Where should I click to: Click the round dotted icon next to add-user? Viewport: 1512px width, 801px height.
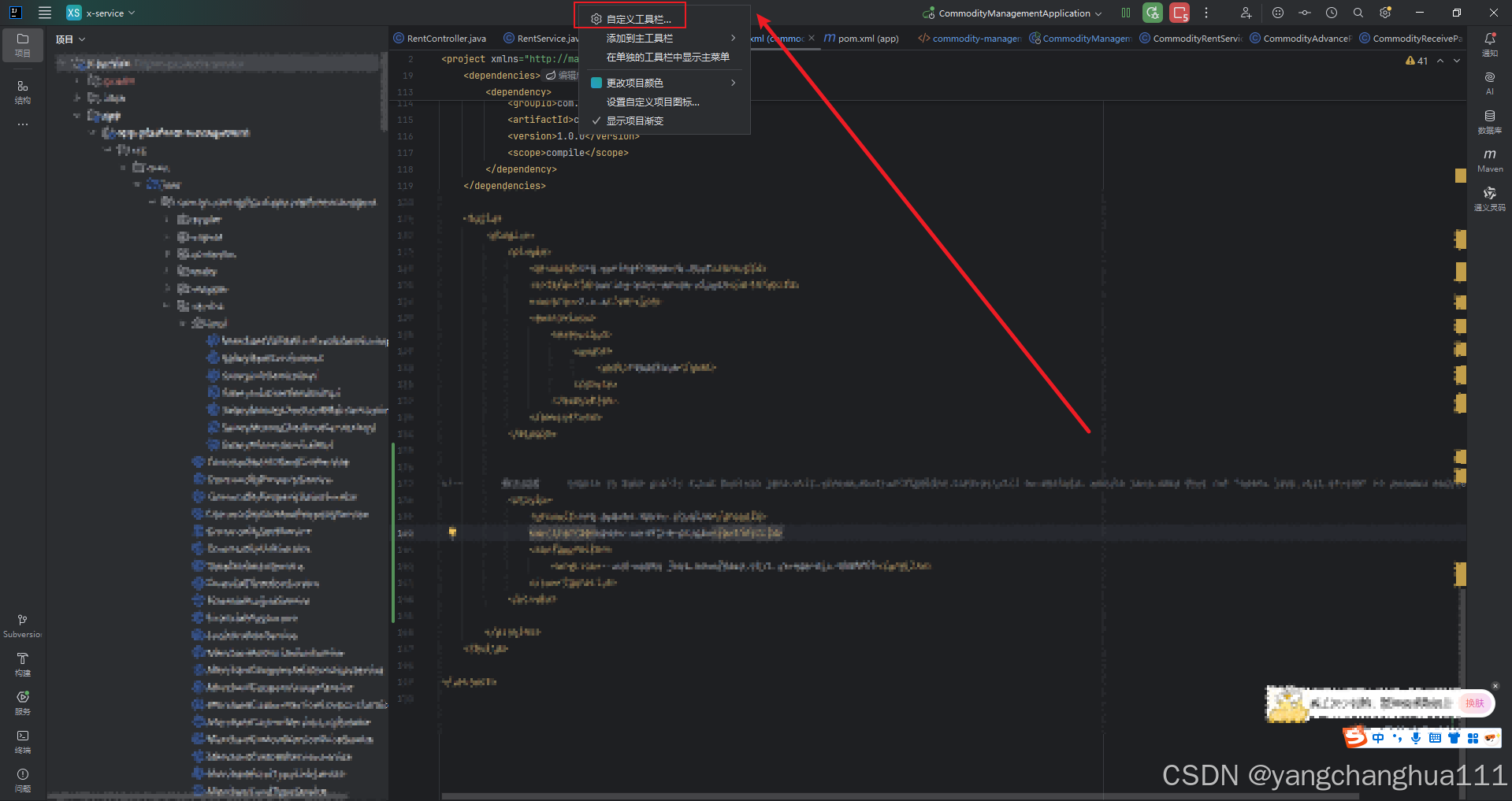pyautogui.click(x=1278, y=13)
